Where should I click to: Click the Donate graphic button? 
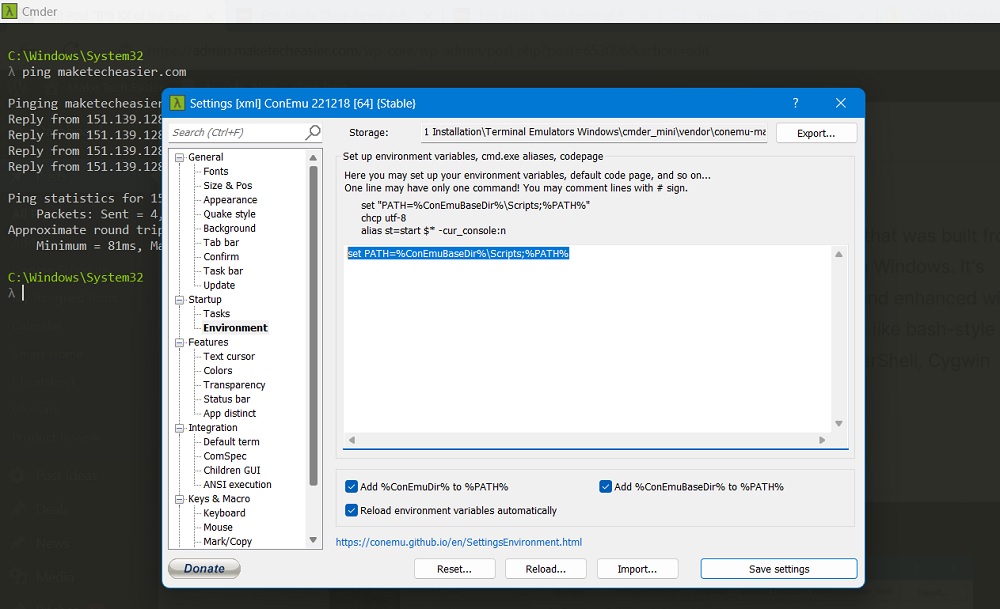pyautogui.click(x=203, y=568)
